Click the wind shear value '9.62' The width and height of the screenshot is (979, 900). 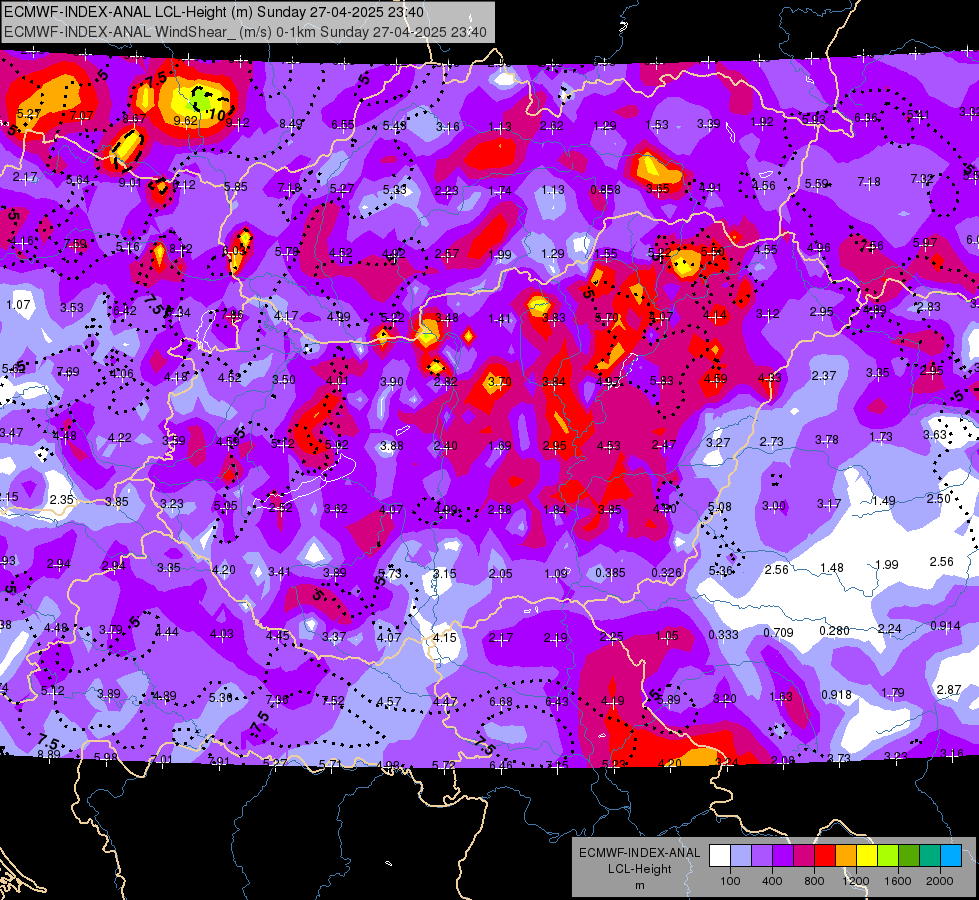click(x=185, y=121)
